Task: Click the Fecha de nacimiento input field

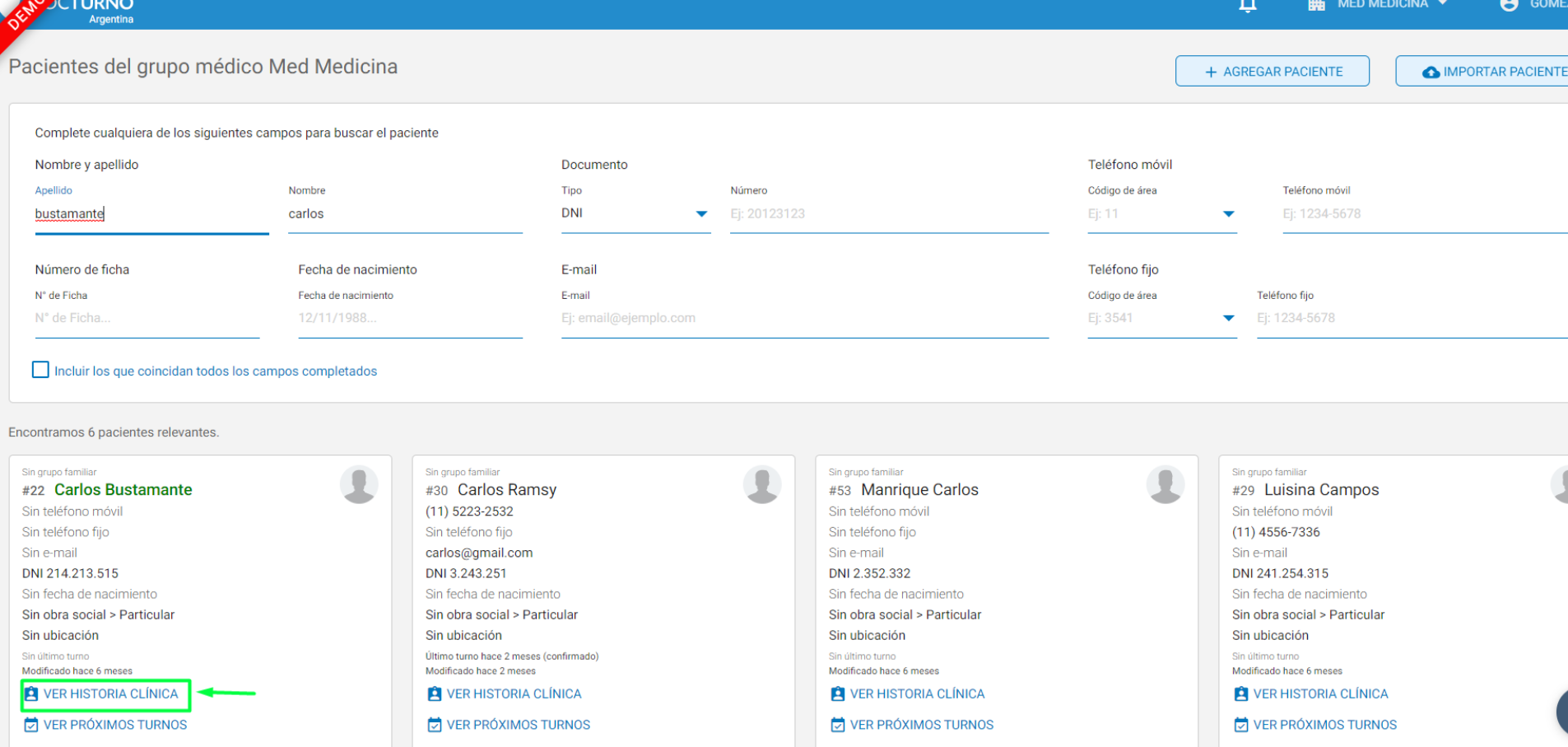Action: point(410,318)
